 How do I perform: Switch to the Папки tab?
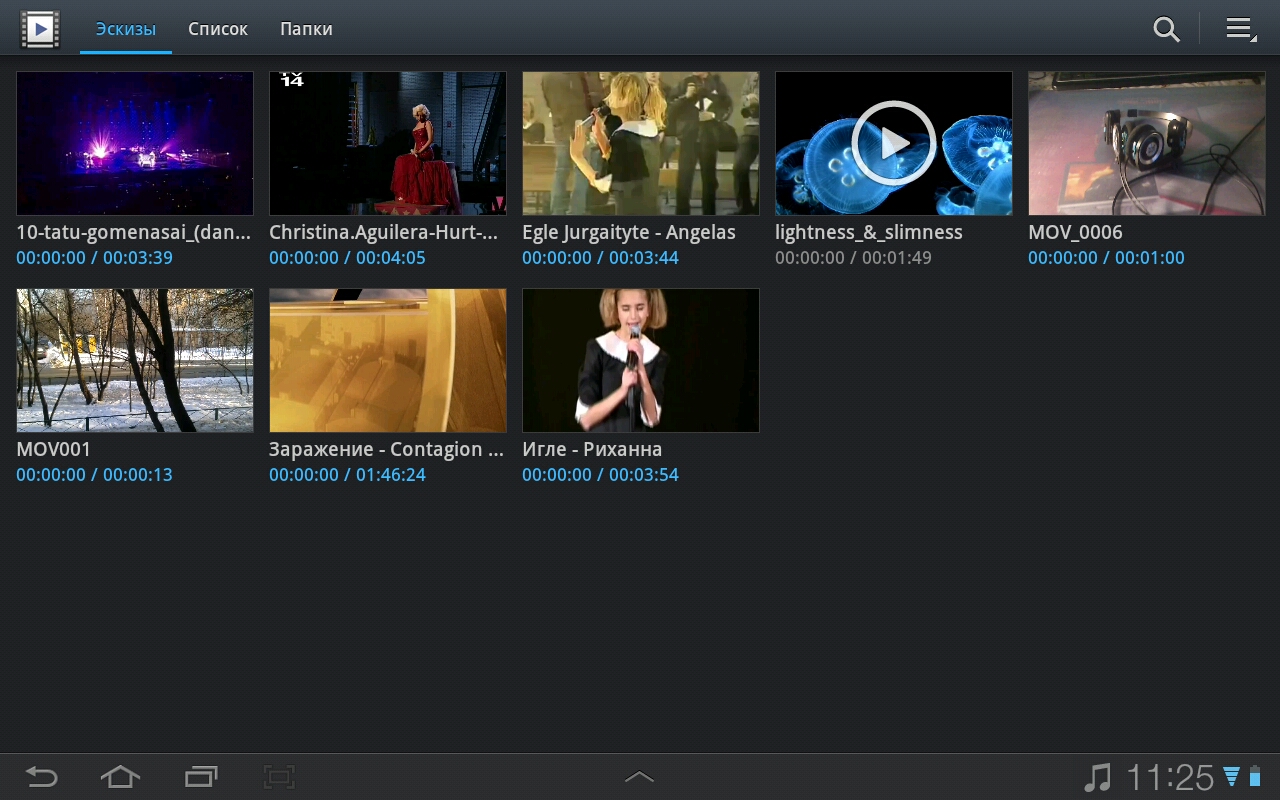tap(306, 29)
